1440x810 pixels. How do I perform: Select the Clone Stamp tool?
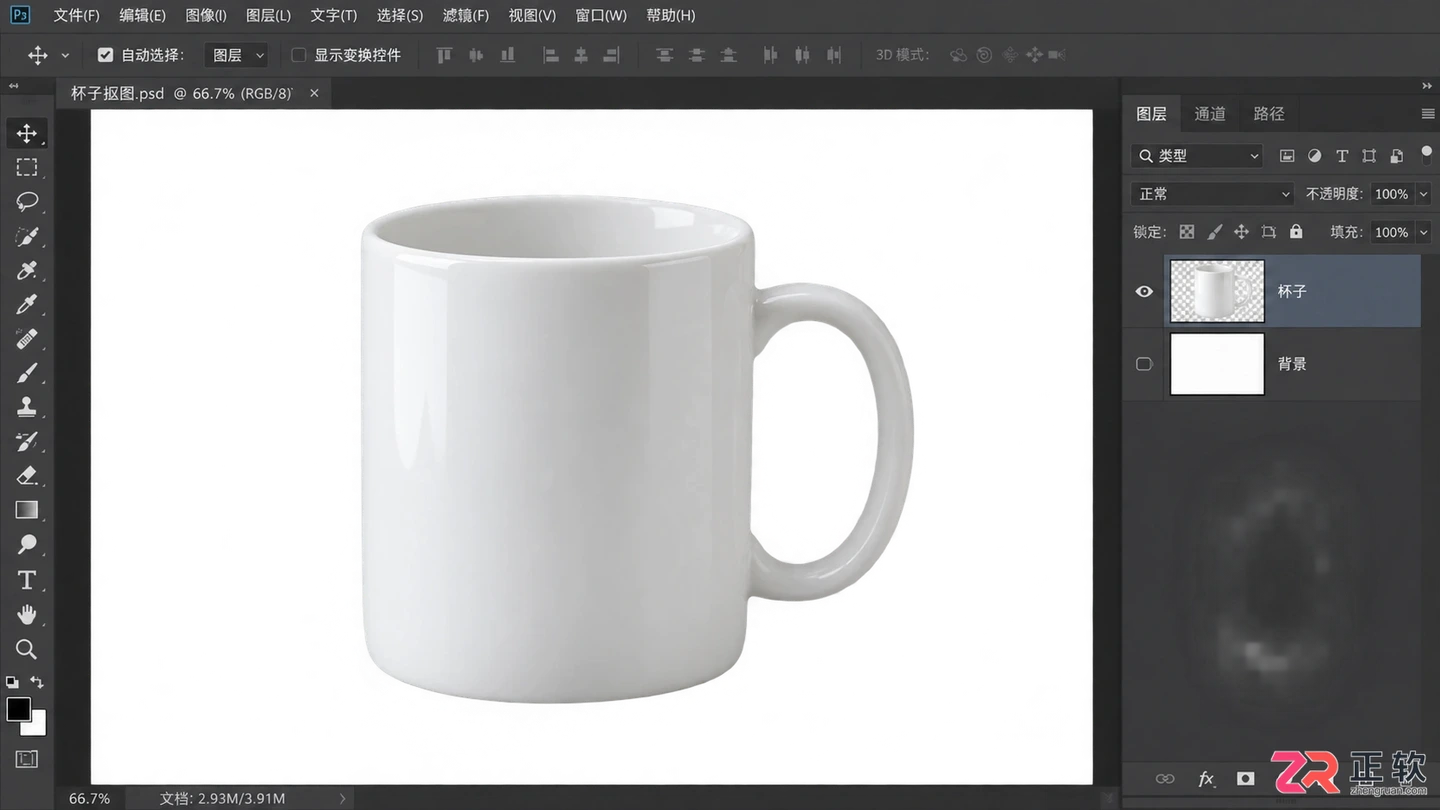[x=27, y=407]
